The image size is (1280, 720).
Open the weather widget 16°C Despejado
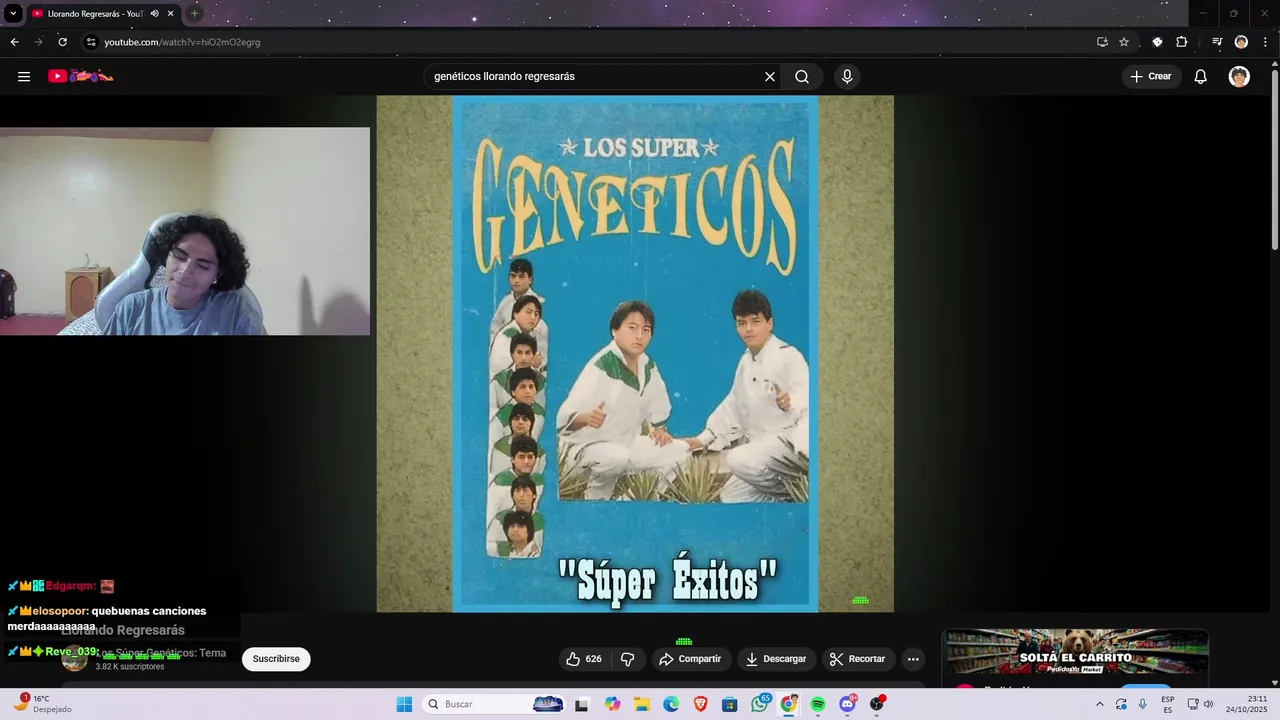[x=40, y=704]
